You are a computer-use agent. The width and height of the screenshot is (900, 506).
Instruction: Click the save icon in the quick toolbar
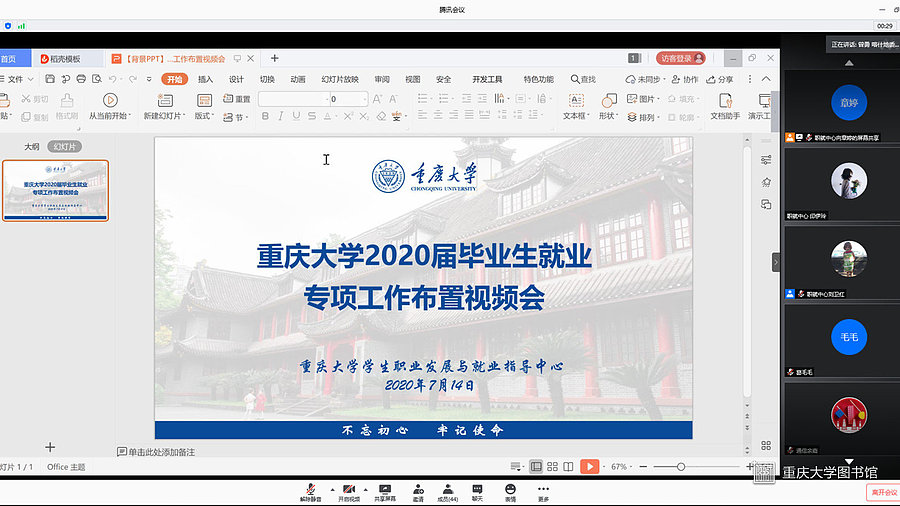[x=50, y=79]
